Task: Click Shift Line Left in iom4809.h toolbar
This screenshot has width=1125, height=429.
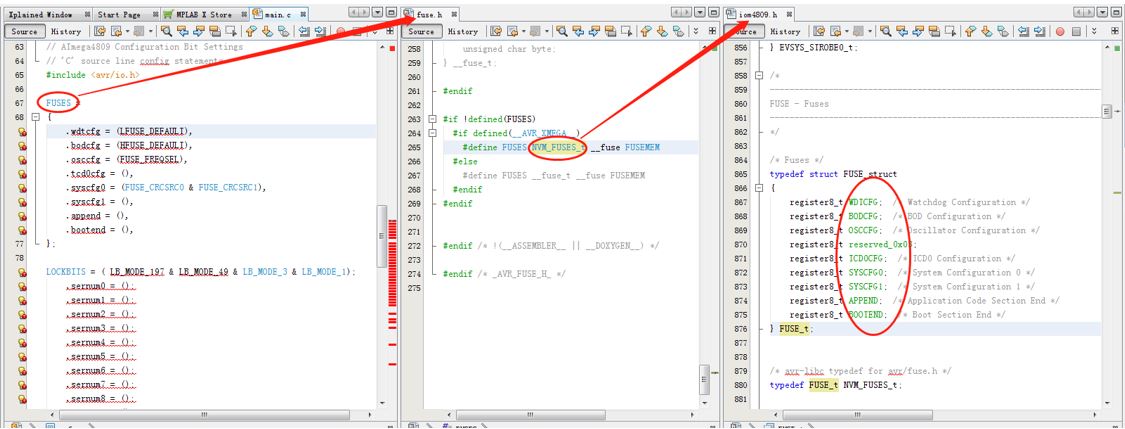Action: click(x=1023, y=32)
